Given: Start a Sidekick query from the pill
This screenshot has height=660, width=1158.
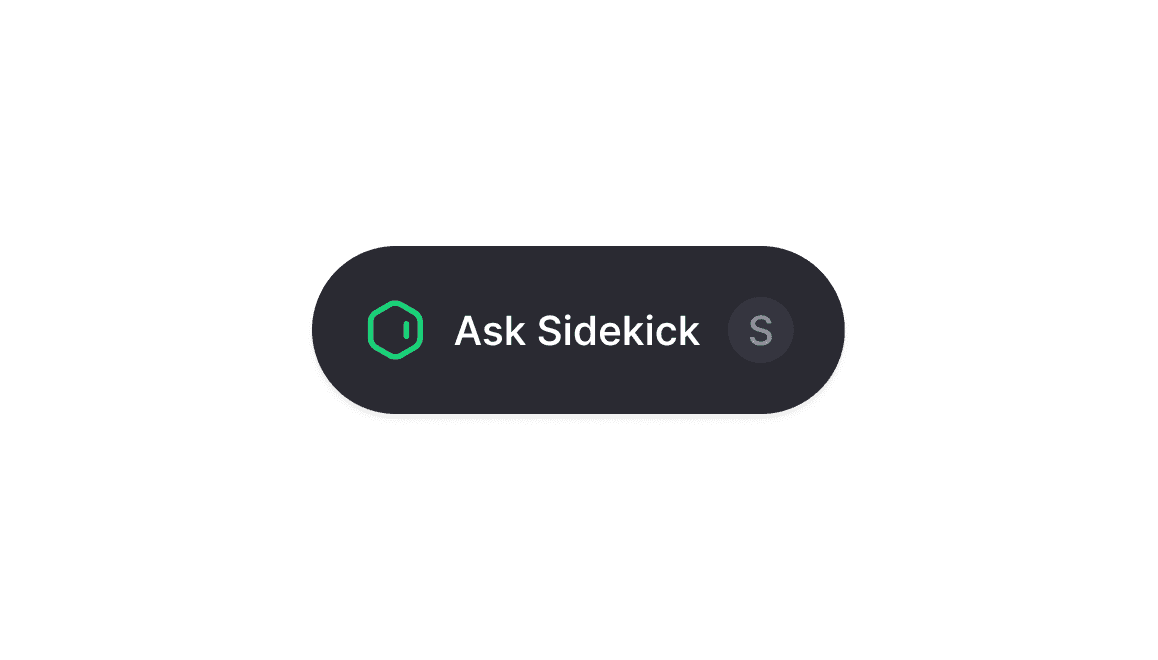Looking at the screenshot, I should (578, 330).
